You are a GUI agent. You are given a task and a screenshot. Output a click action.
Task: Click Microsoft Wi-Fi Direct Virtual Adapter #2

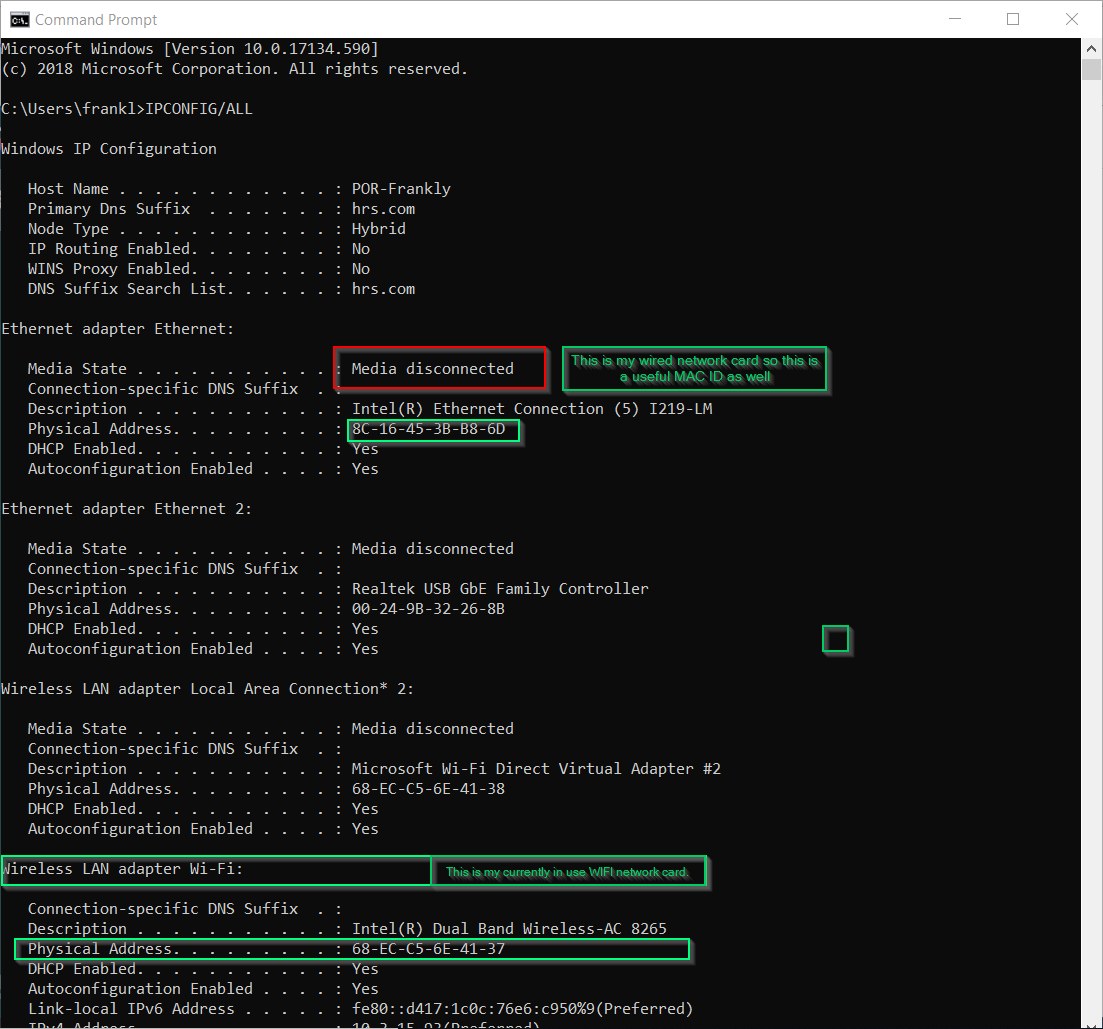(x=536, y=769)
